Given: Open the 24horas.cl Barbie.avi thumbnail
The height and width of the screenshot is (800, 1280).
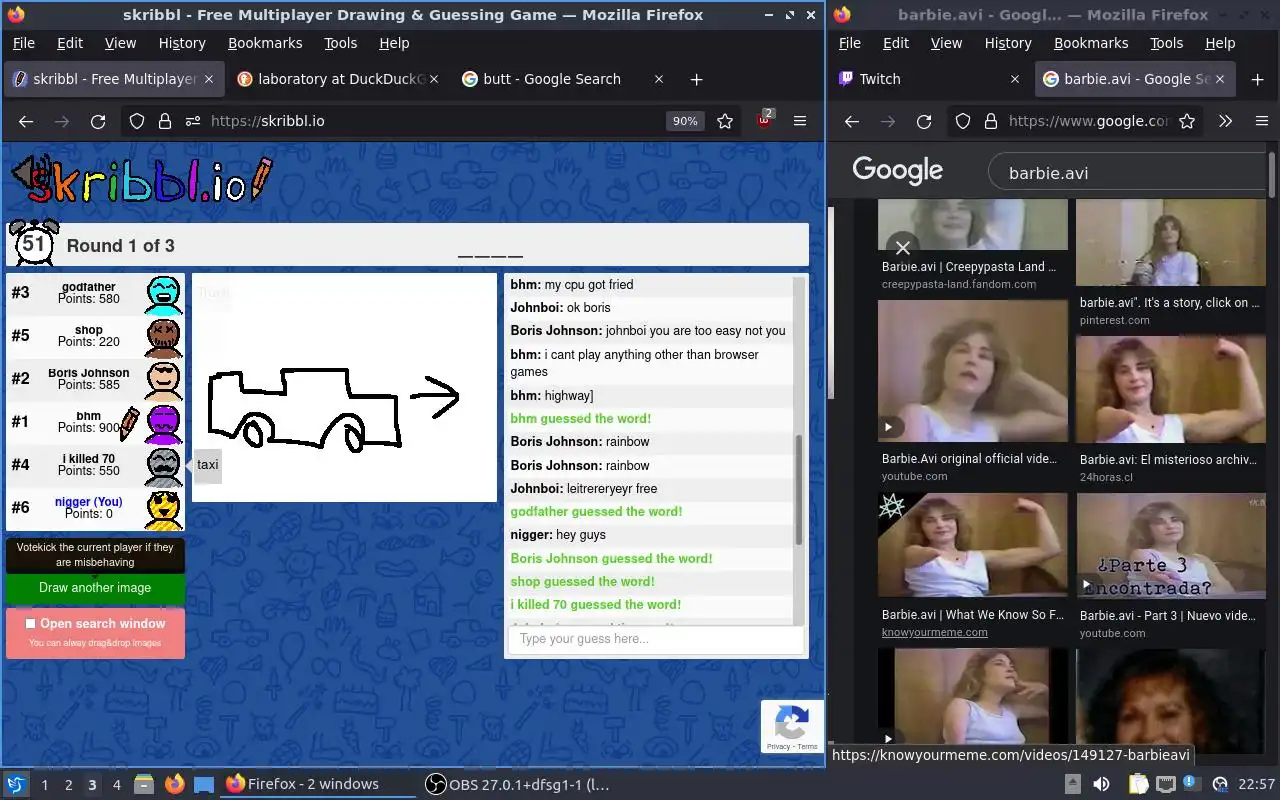Looking at the screenshot, I should click(x=1171, y=389).
